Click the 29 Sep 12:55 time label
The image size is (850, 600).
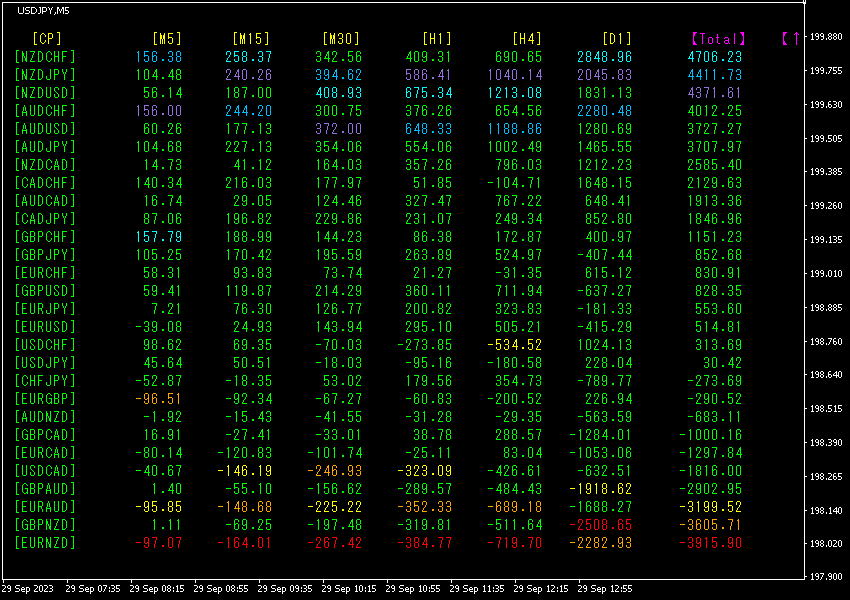click(604, 589)
